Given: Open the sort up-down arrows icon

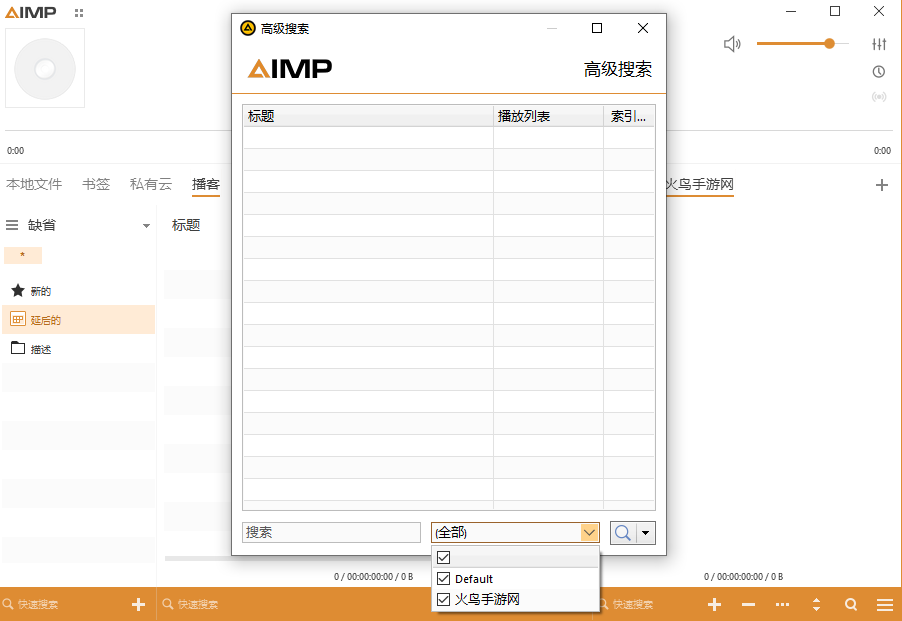Looking at the screenshot, I should tap(816, 604).
